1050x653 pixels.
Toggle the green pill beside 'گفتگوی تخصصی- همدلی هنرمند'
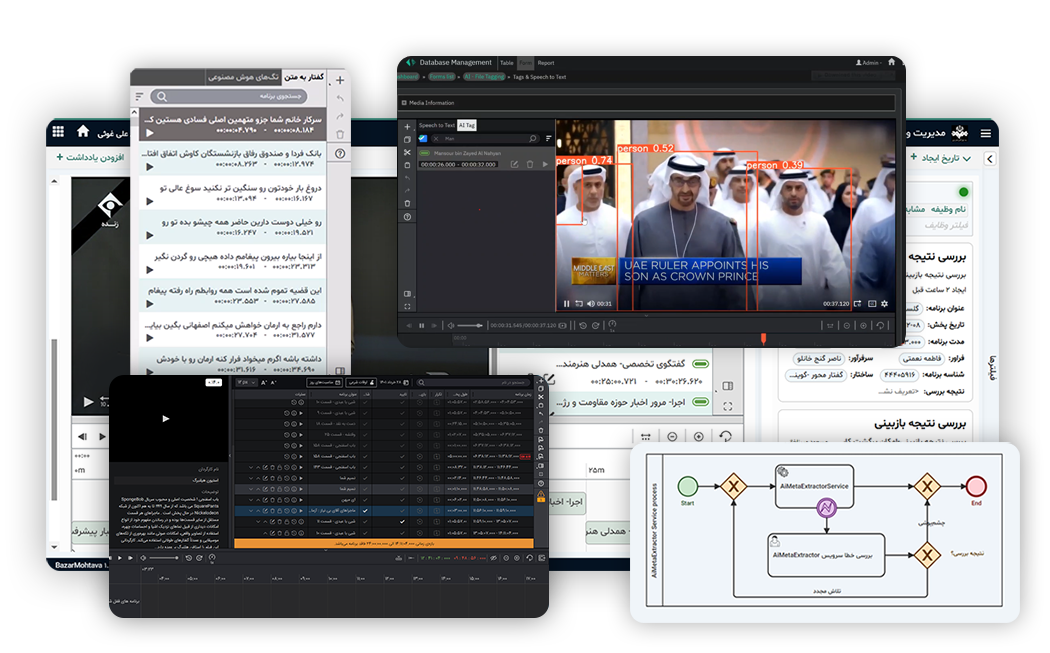700,364
